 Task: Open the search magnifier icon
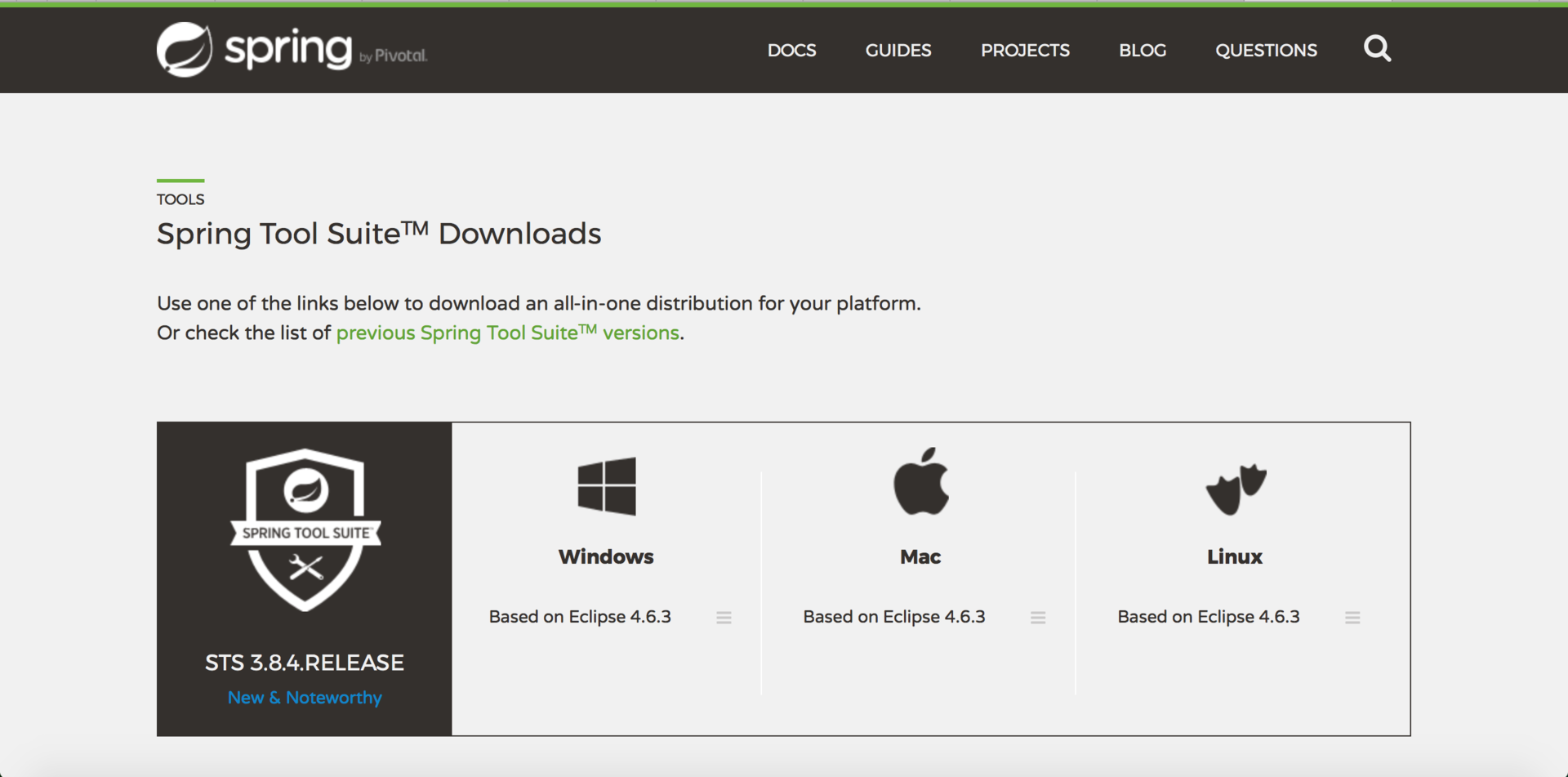click(1377, 49)
